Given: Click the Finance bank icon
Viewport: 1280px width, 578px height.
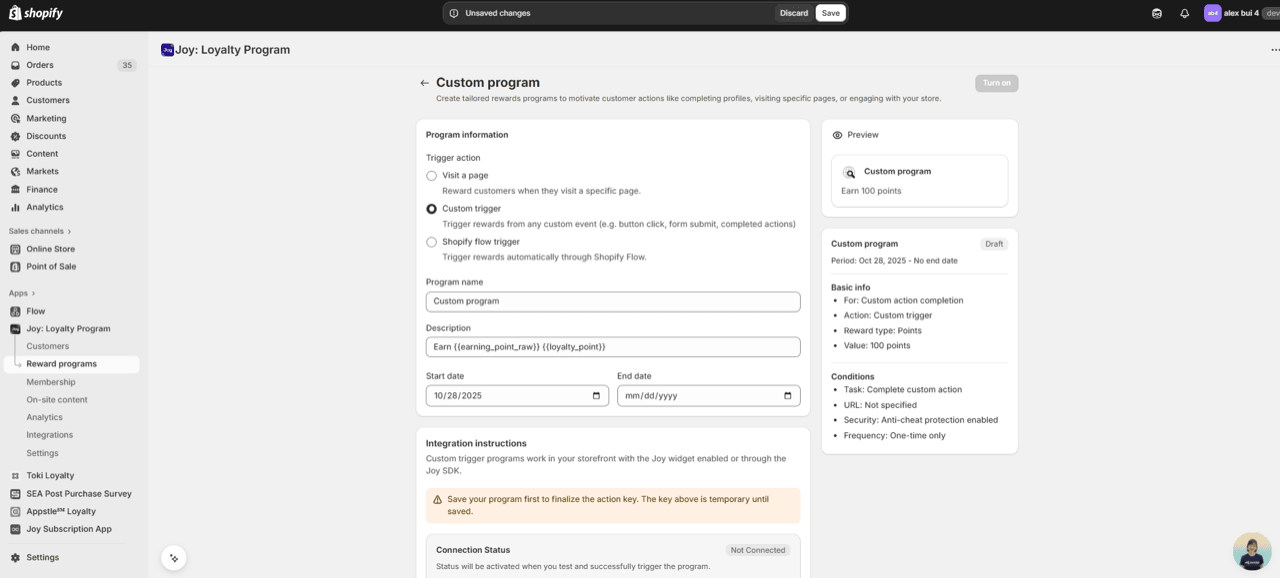Looking at the screenshot, I should (x=15, y=189).
